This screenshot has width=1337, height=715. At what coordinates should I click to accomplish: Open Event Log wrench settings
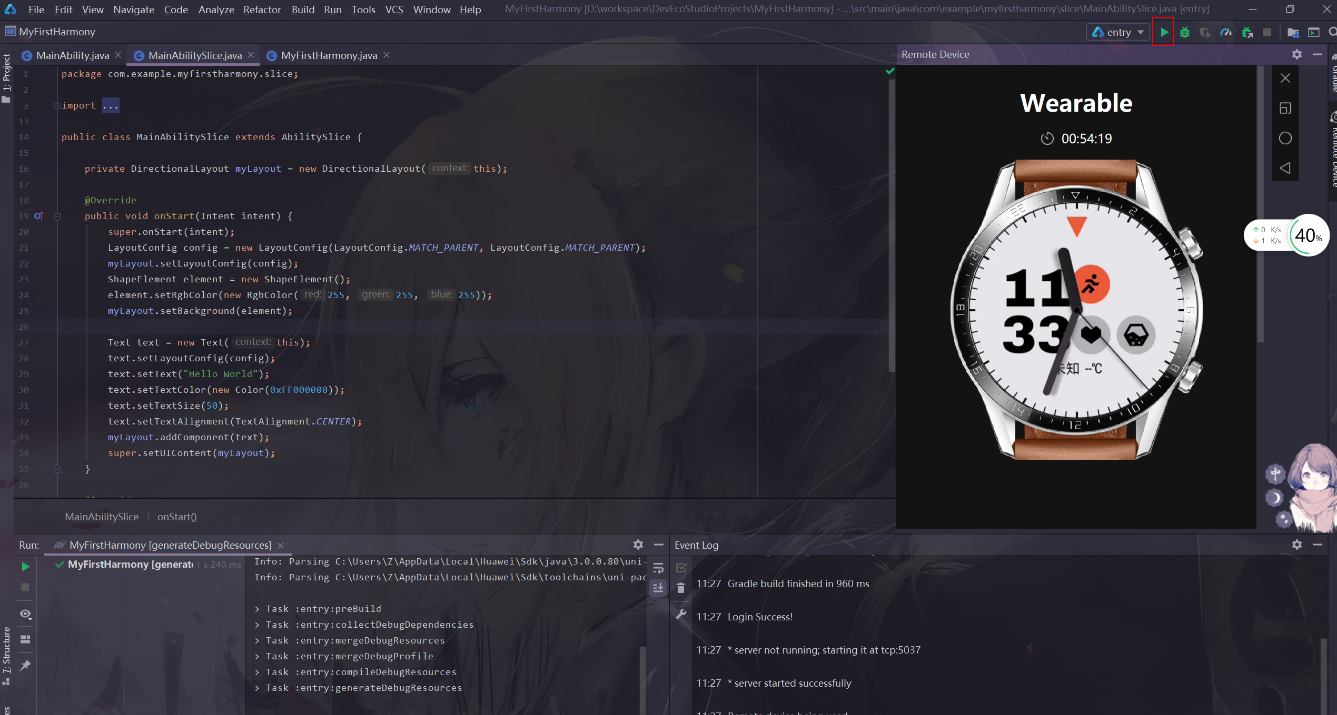tap(681, 614)
